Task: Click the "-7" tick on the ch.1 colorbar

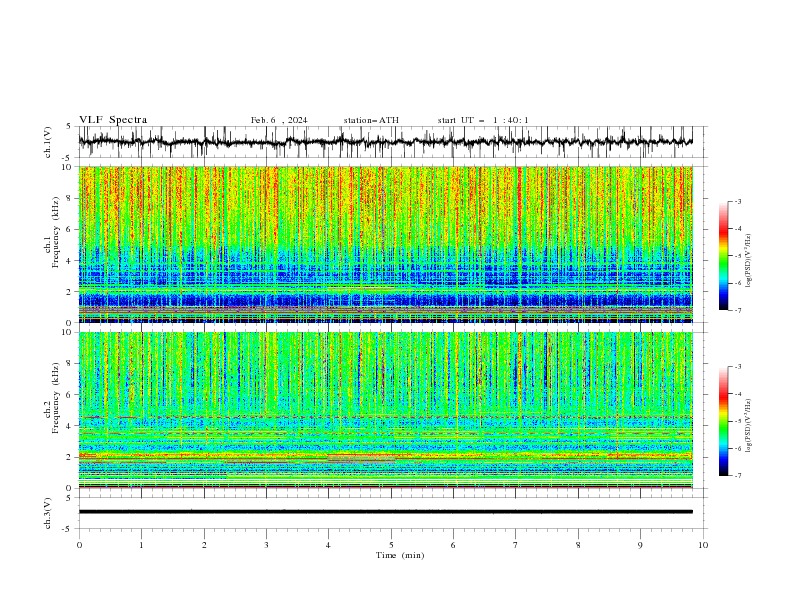Action: coord(737,310)
